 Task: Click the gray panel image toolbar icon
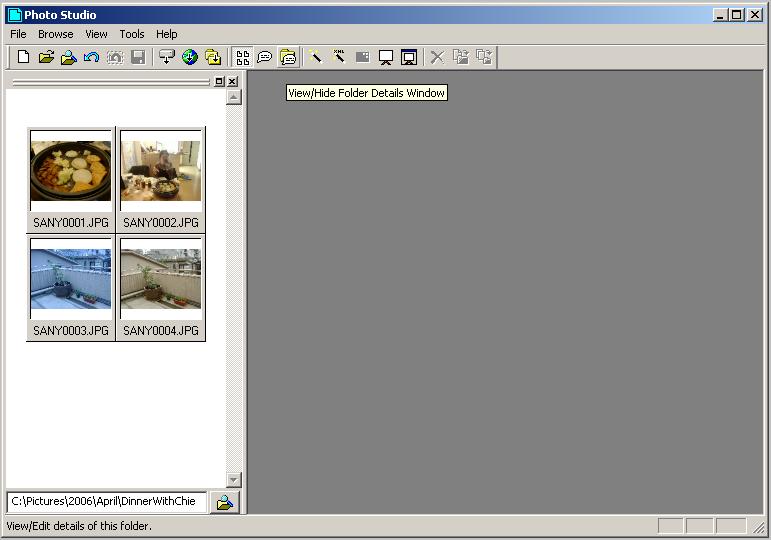[362, 57]
